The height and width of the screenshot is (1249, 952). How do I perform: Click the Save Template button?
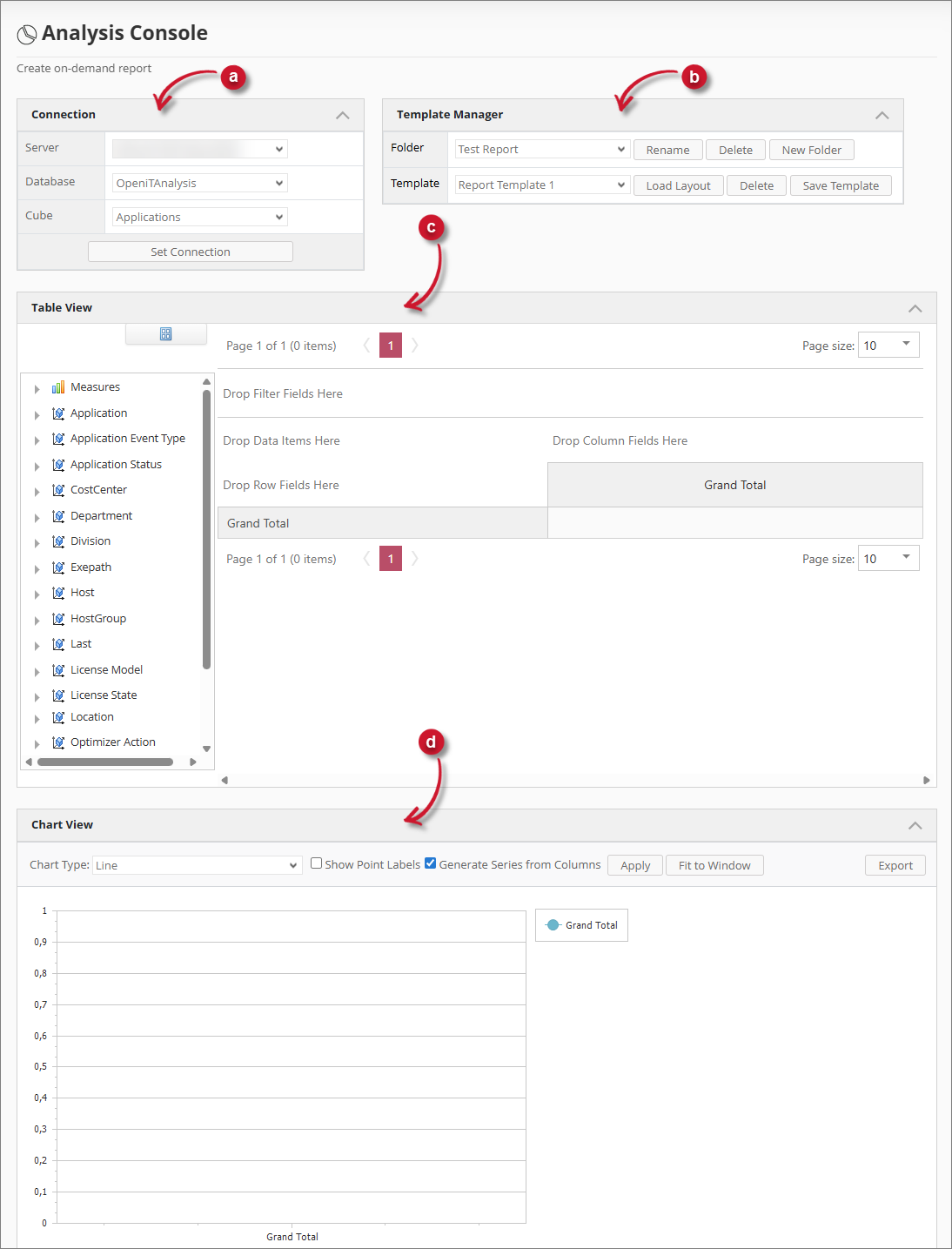click(840, 185)
